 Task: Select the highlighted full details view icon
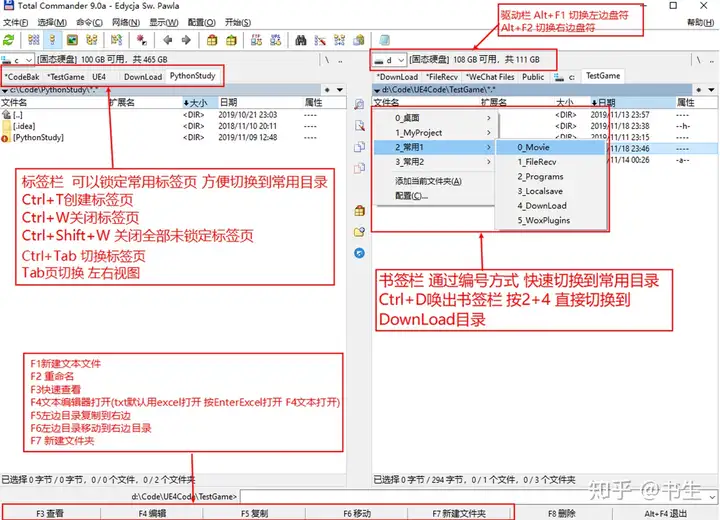53,40
